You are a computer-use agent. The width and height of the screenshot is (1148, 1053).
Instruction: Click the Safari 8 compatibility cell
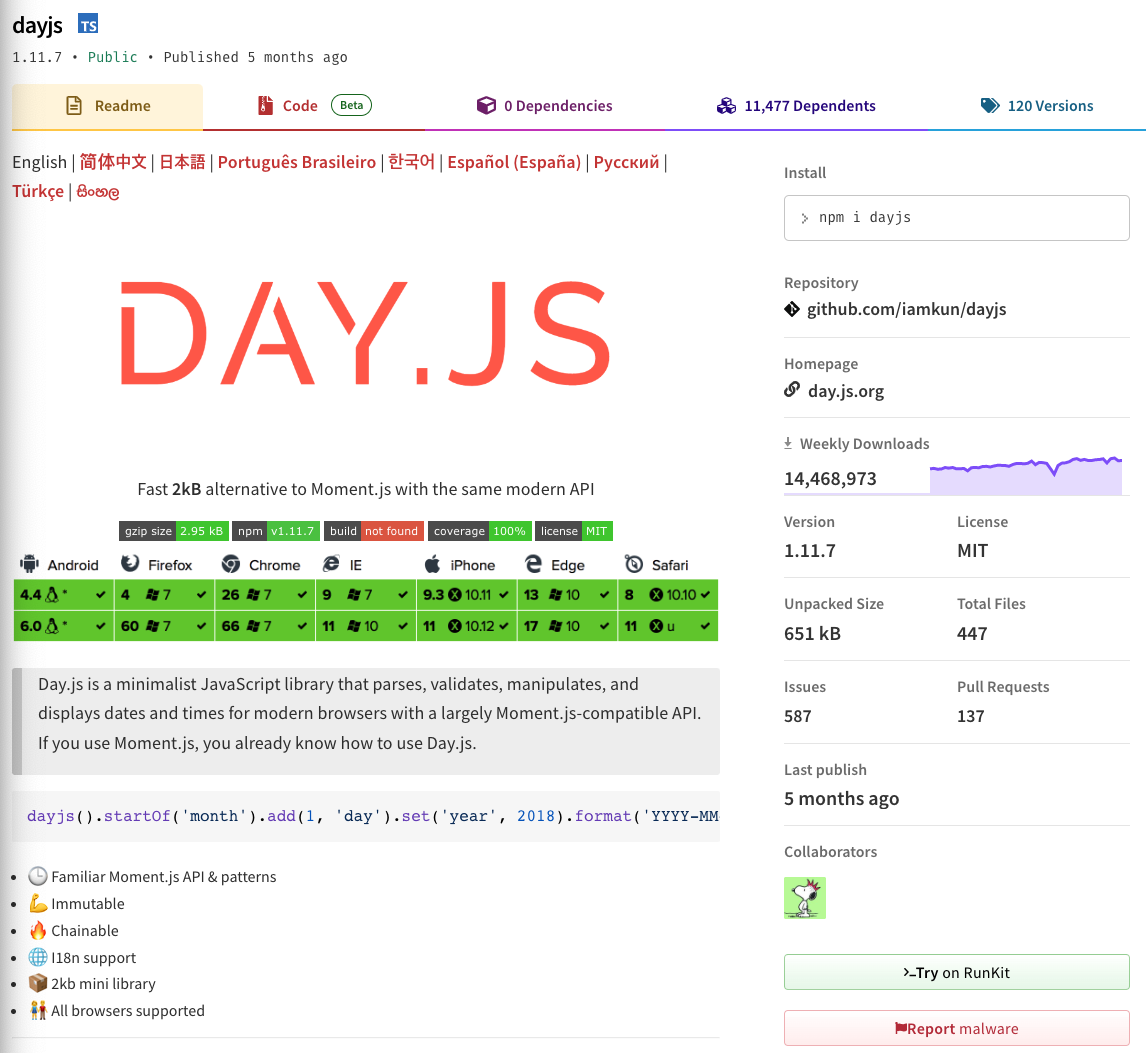pos(668,595)
